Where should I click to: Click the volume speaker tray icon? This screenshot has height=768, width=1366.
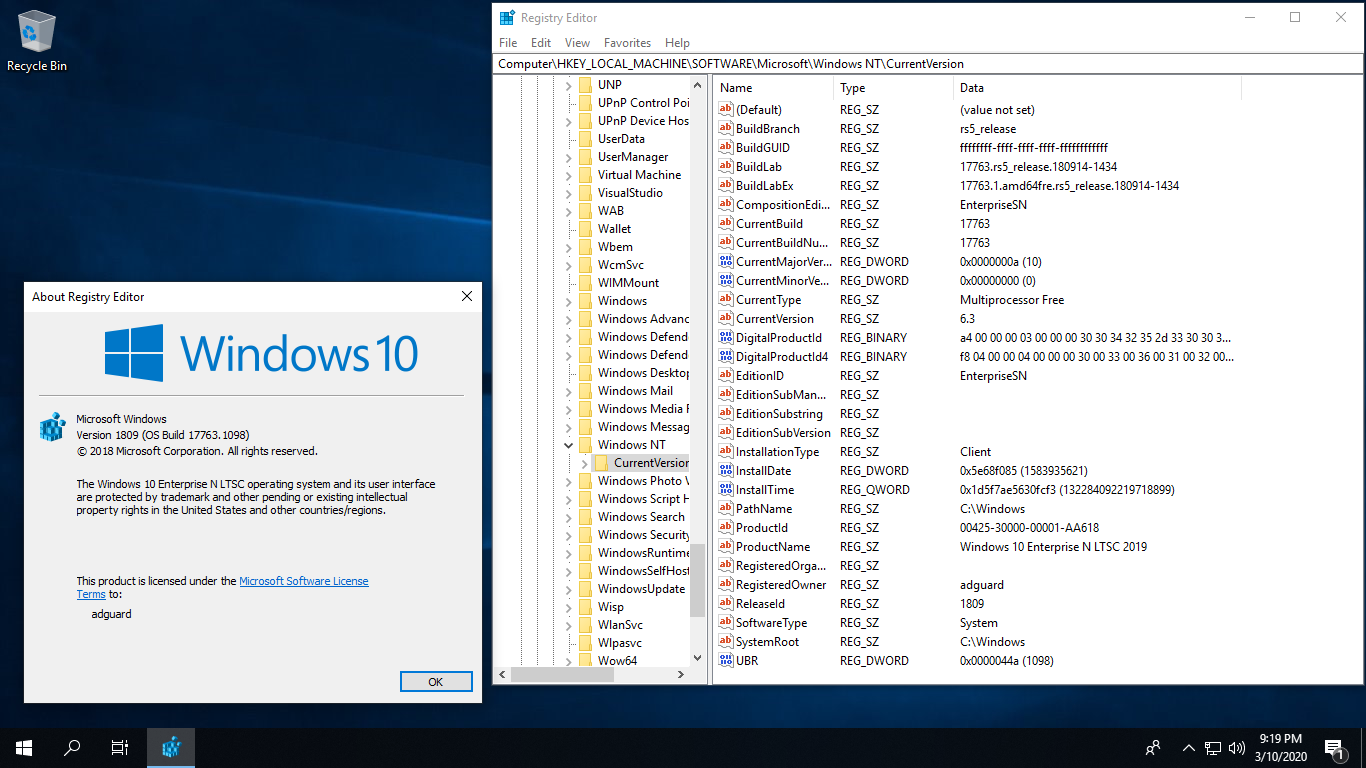1237,747
